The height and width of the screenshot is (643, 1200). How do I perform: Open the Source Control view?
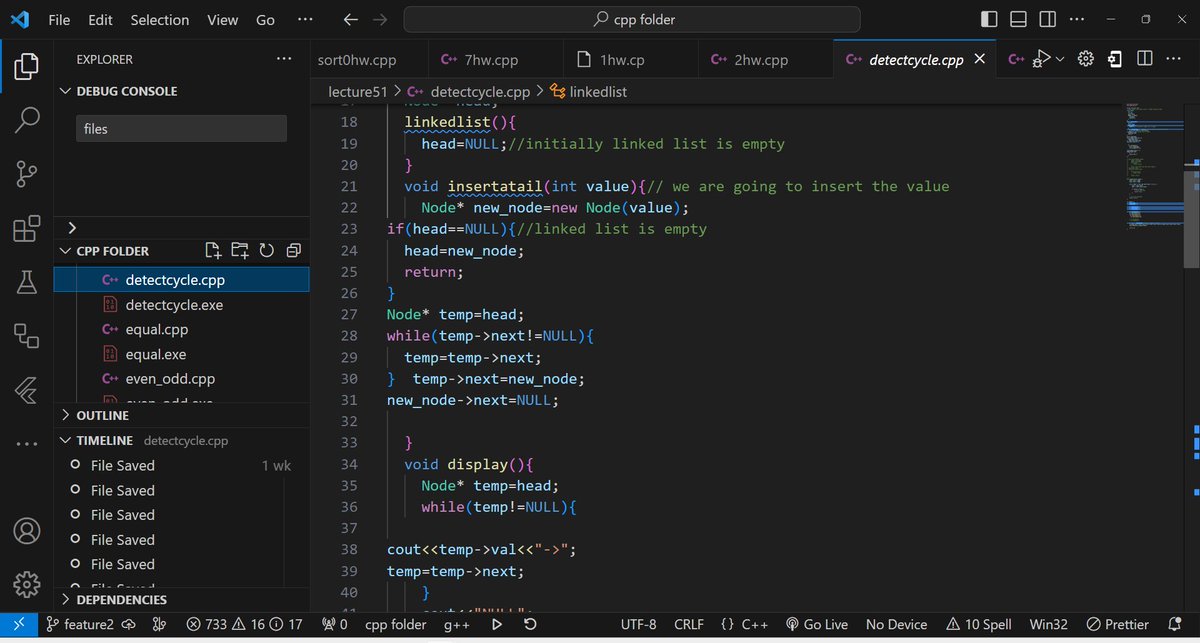point(27,174)
